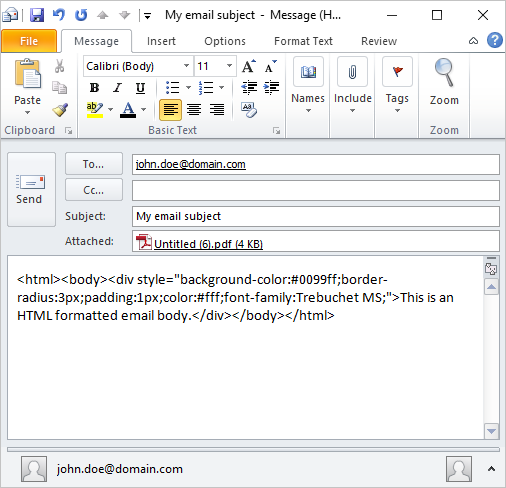Toggle Bold formatting
This screenshot has height=488, width=506.
(x=94, y=88)
